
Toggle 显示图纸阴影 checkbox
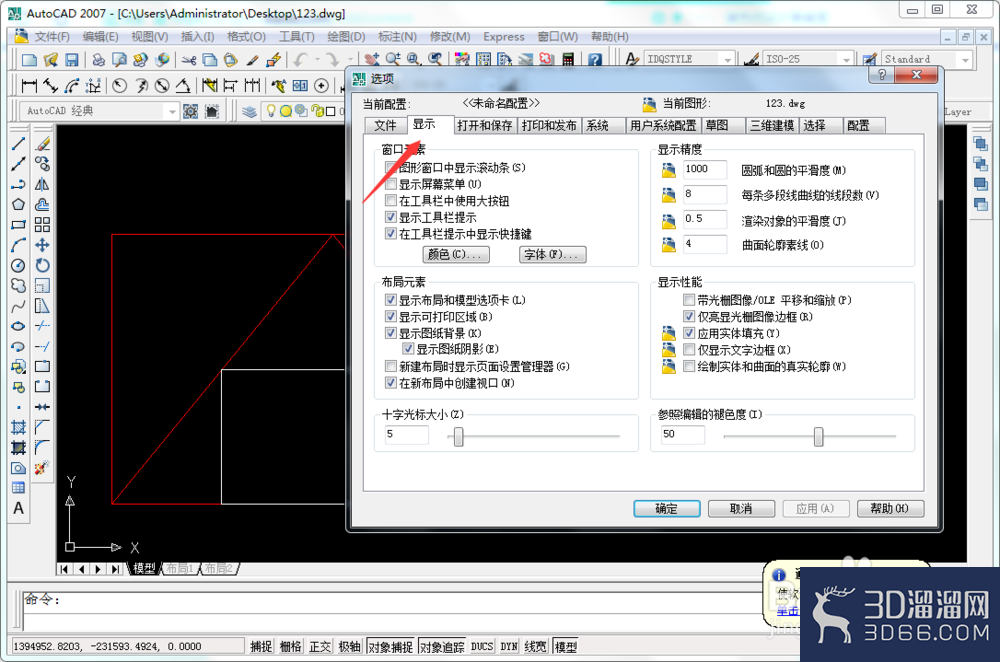(x=408, y=349)
